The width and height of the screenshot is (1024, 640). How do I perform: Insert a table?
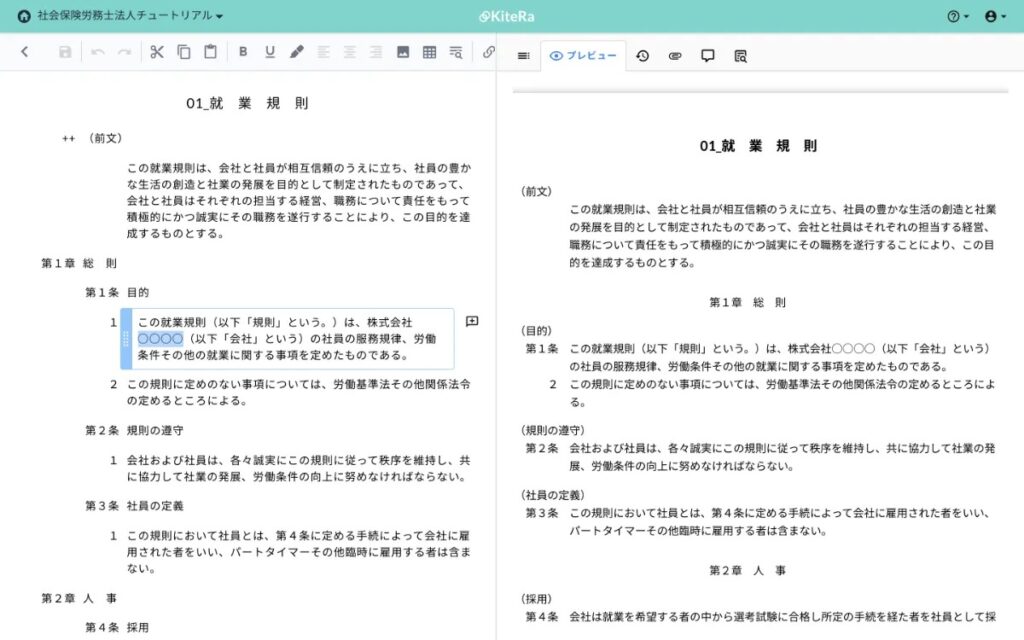coord(429,52)
